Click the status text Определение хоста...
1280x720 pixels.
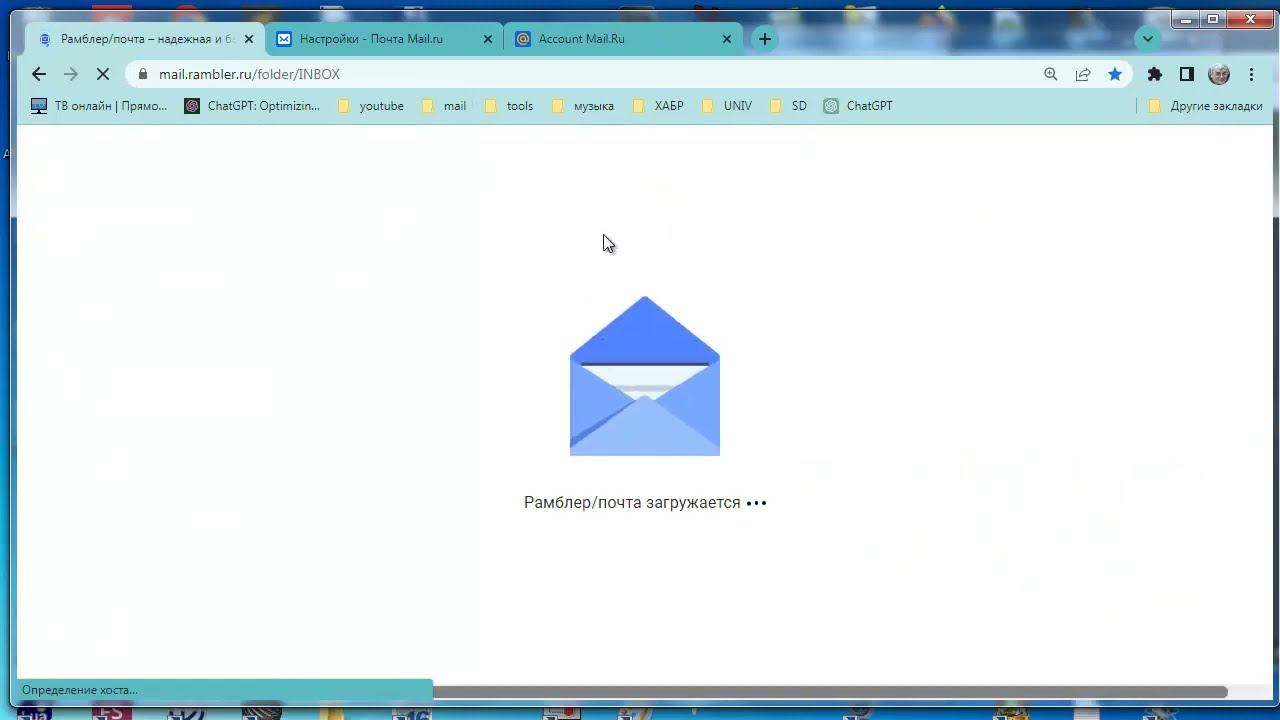pyautogui.click(x=80, y=690)
